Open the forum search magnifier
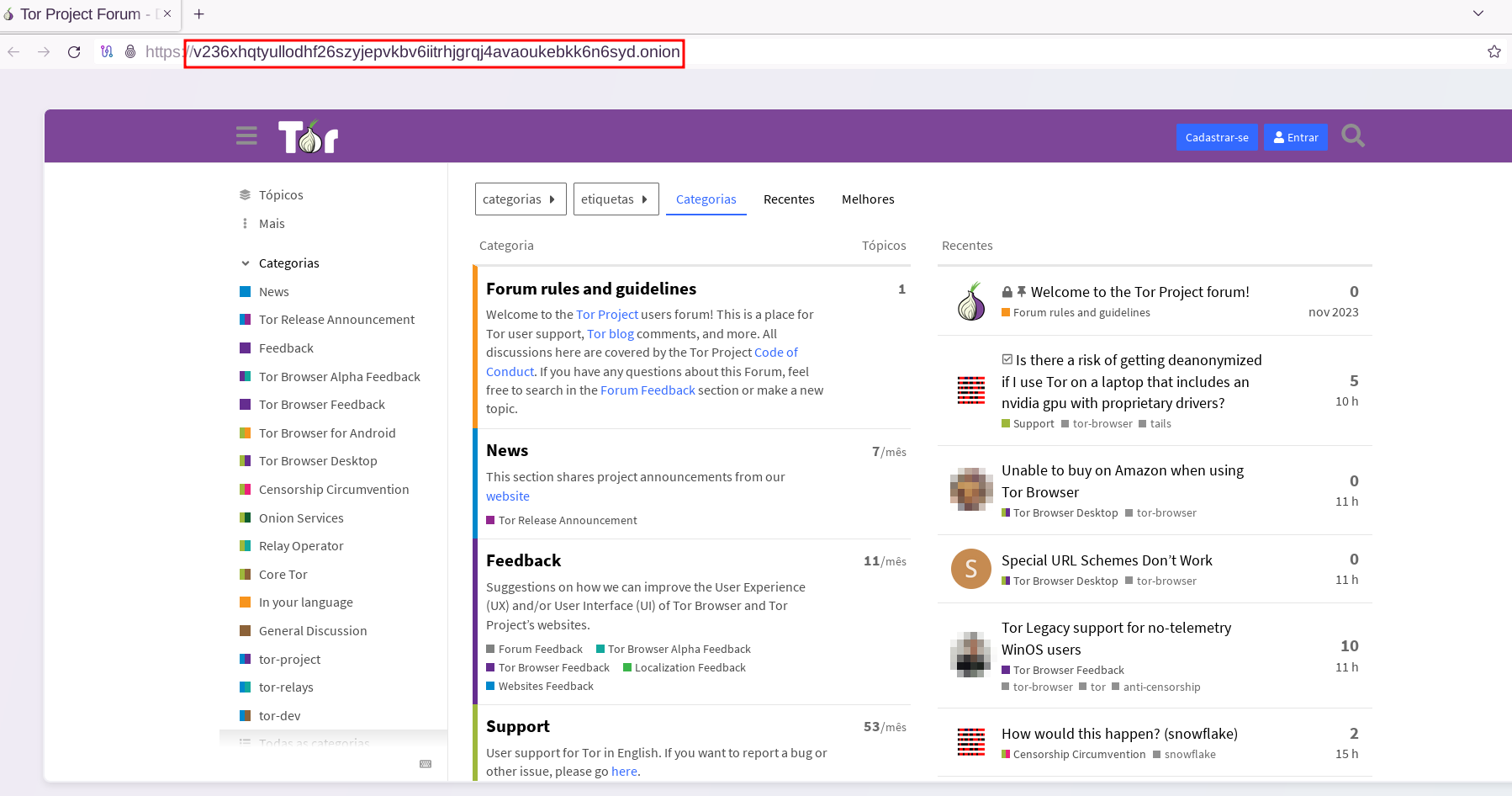The width and height of the screenshot is (1512, 796). 1352,136
